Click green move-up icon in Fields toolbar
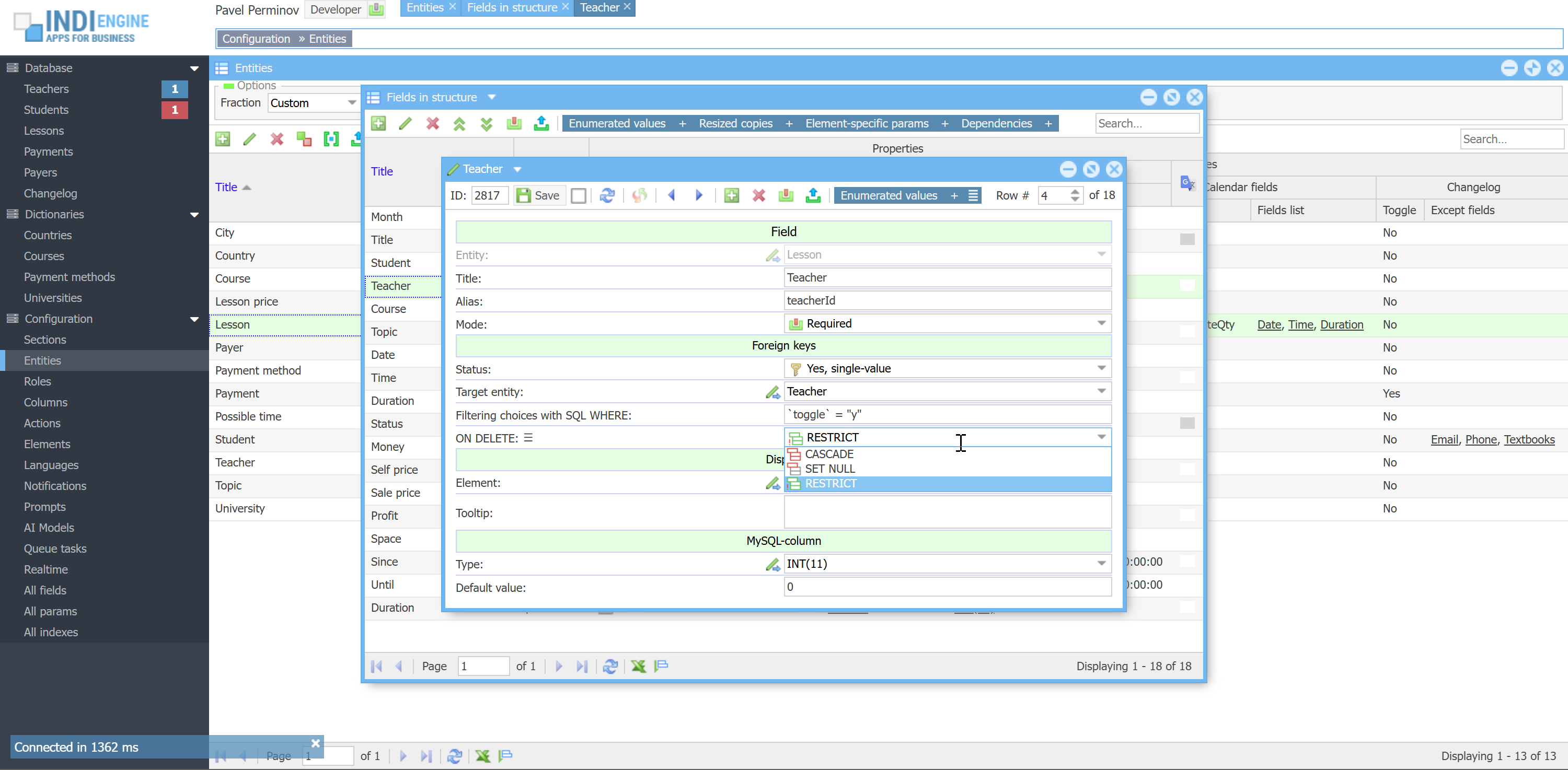This screenshot has width=1568, height=770. pos(459,123)
